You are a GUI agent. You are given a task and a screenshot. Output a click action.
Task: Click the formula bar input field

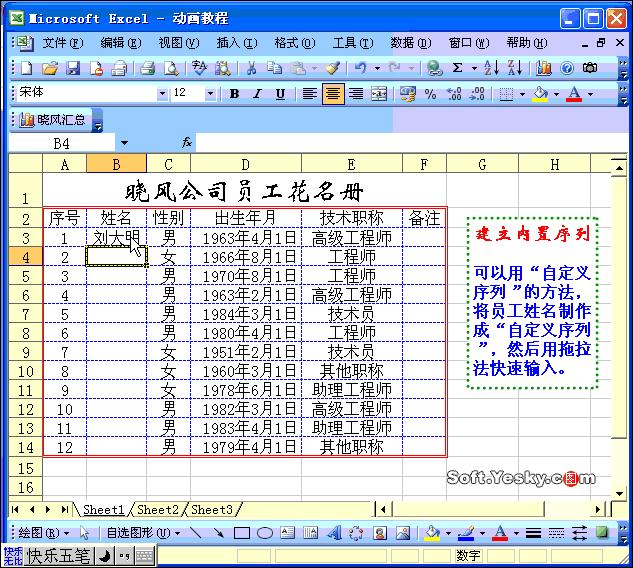point(413,143)
